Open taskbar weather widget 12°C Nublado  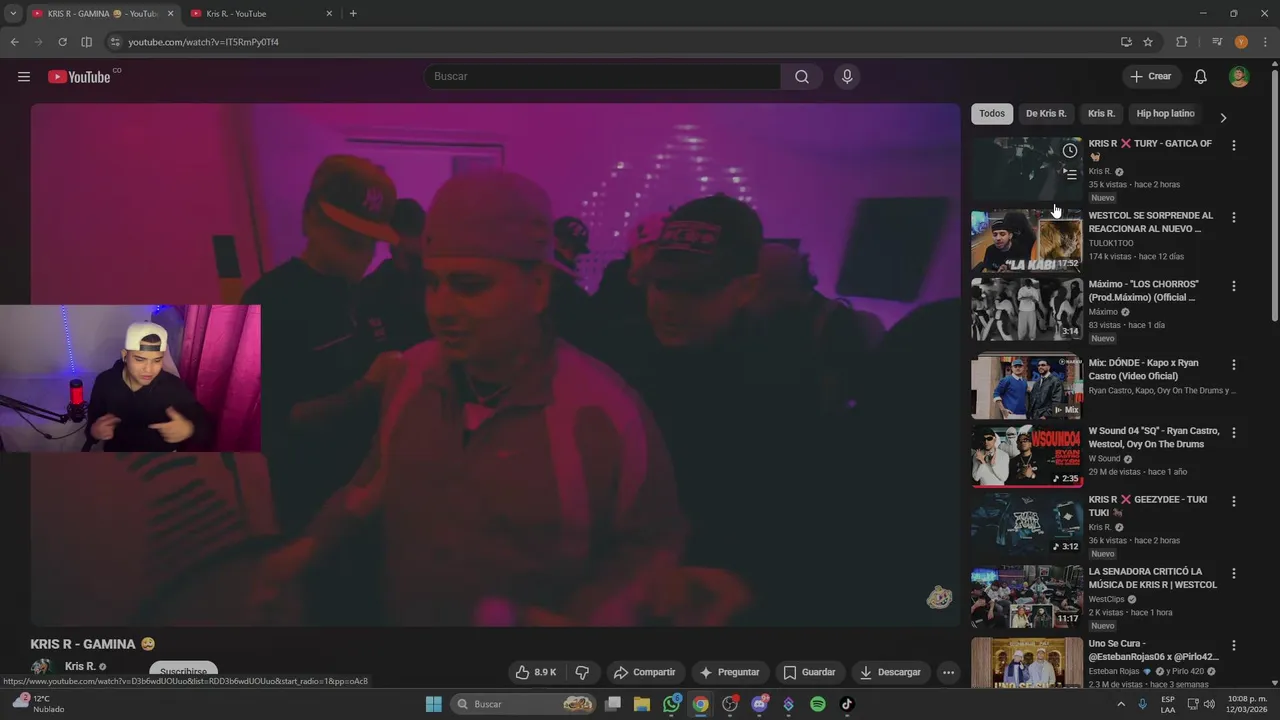38,704
